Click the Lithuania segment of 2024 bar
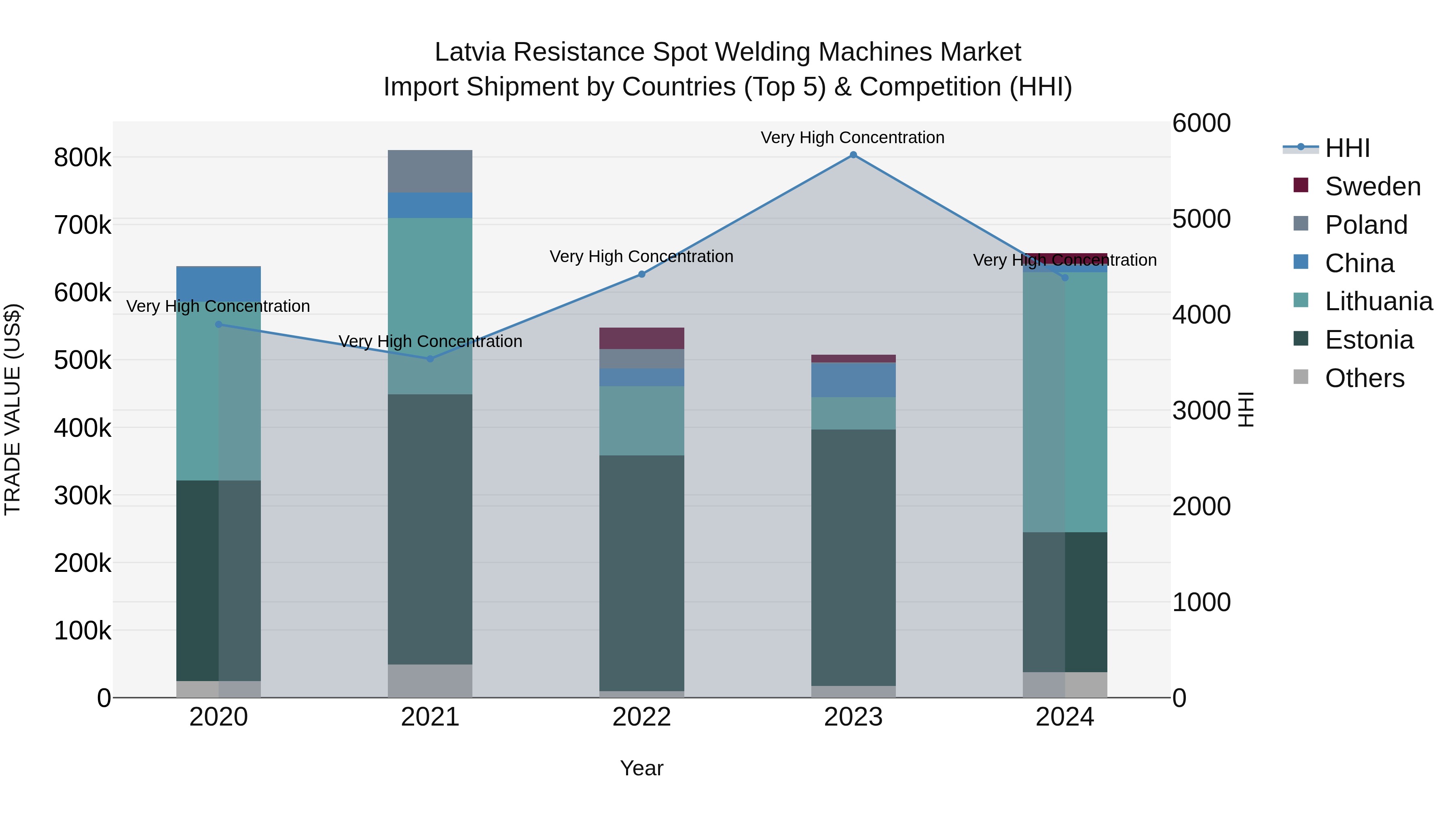The height and width of the screenshot is (819, 1456). pos(1065,402)
